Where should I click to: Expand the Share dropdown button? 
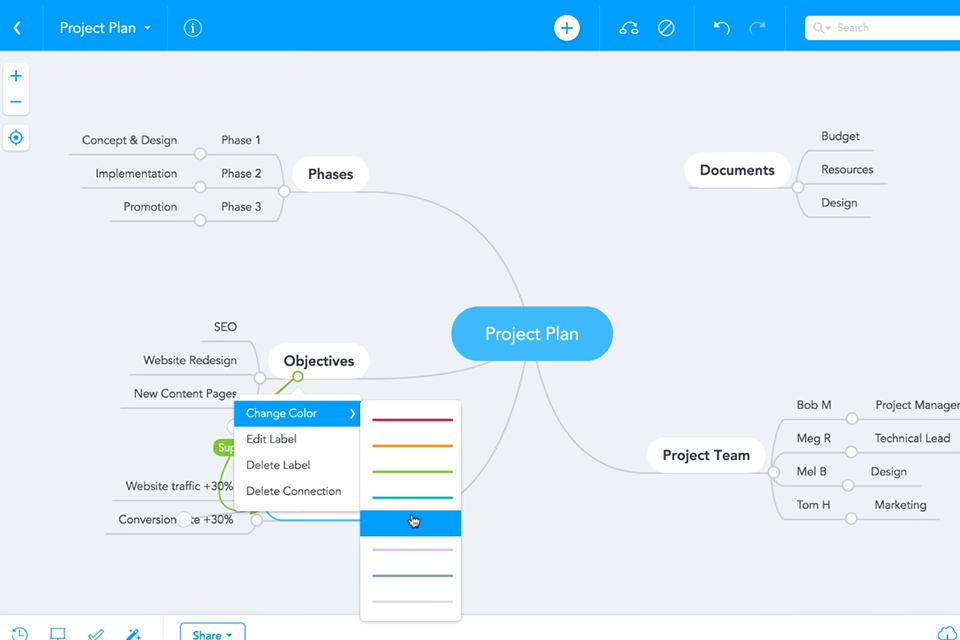212,634
